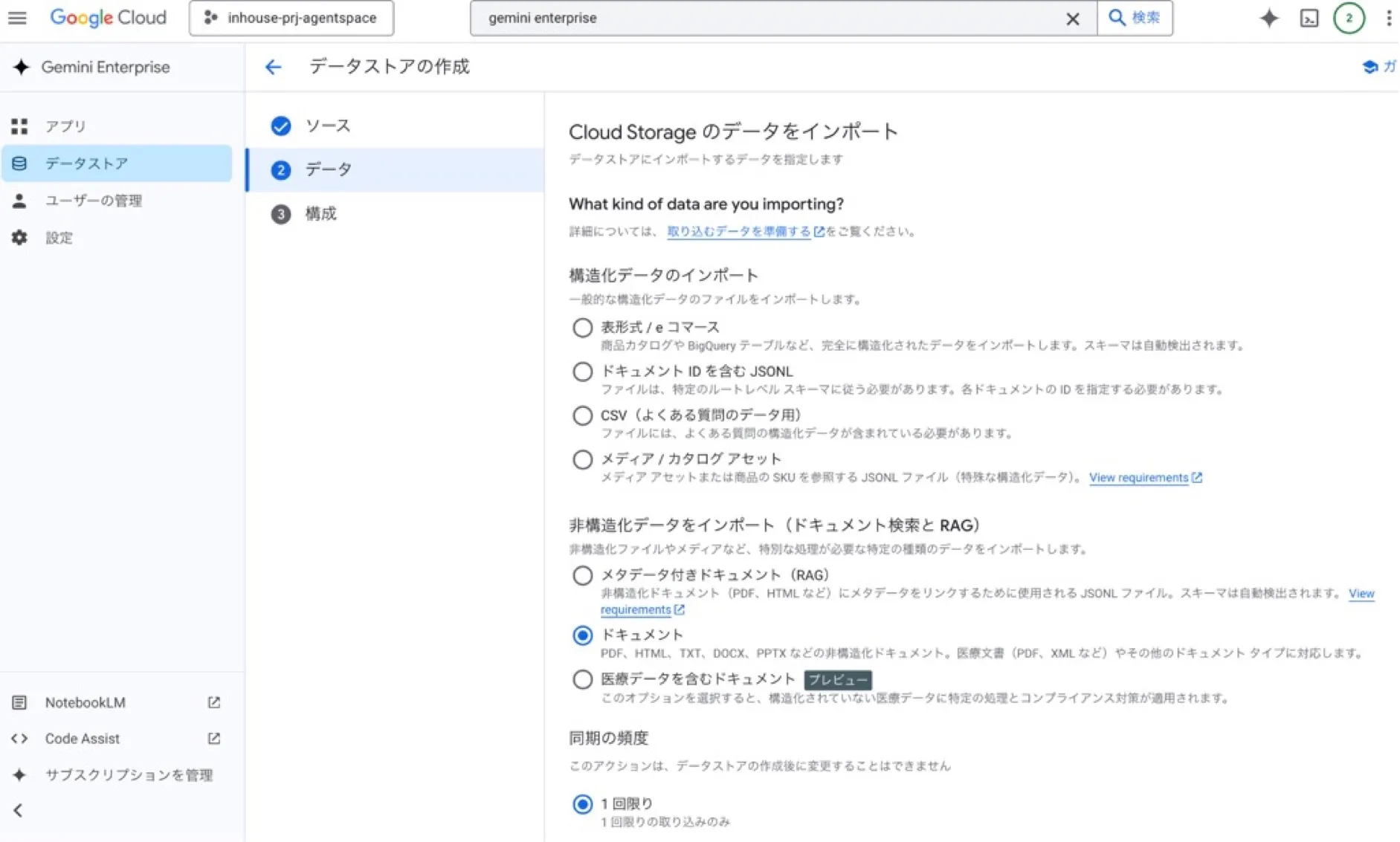Open the inhouse-prj-agentspace project picker
The width and height of the screenshot is (1400, 842).
pyautogui.click(x=291, y=17)
